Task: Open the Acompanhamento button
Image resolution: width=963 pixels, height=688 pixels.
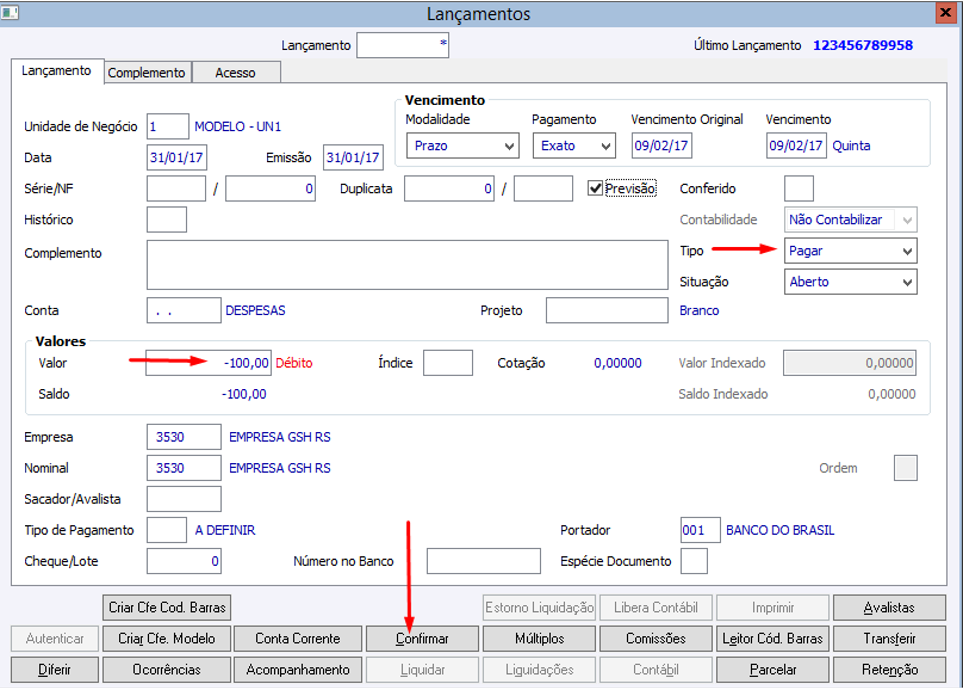Action: tap(298, 670)
